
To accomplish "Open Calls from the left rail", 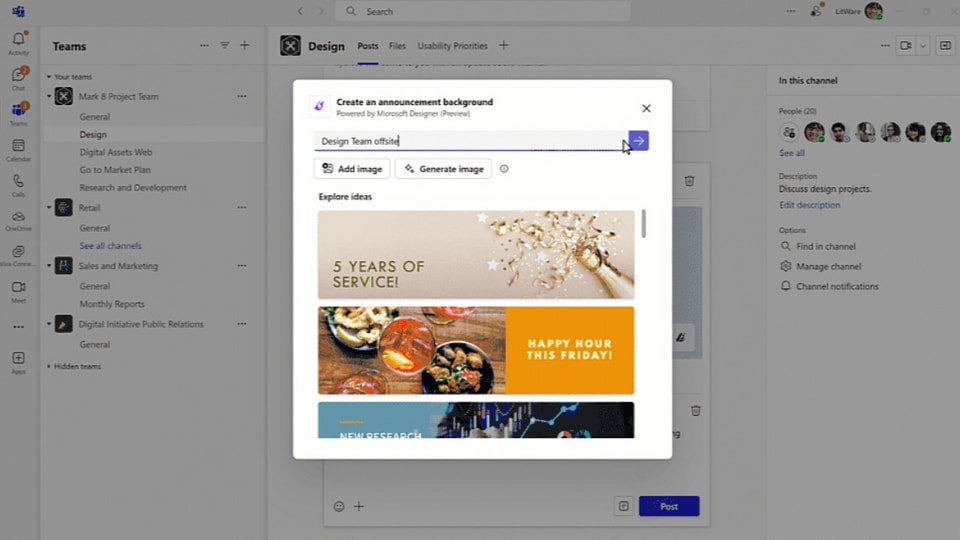I will point(18,185).
